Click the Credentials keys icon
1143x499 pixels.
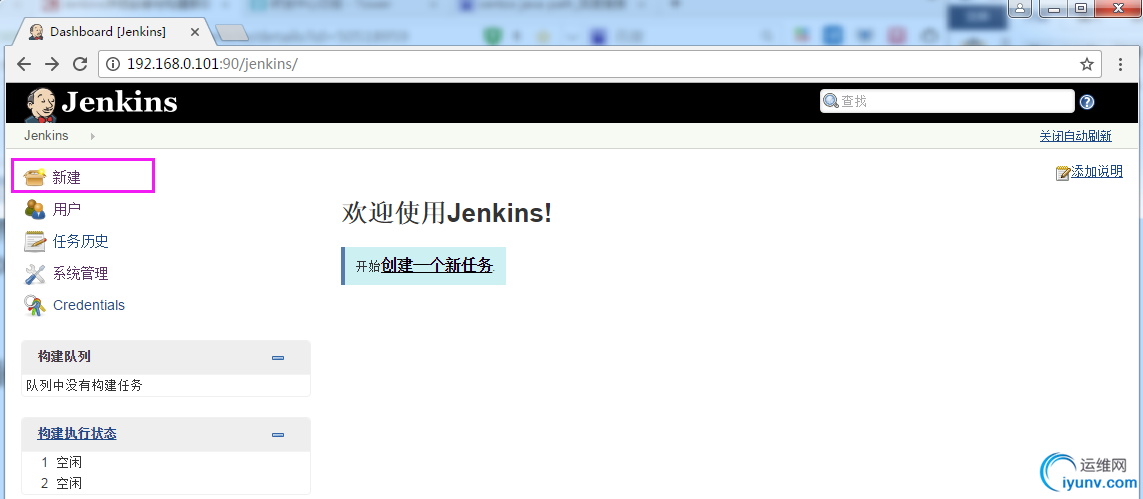point(35,305)
